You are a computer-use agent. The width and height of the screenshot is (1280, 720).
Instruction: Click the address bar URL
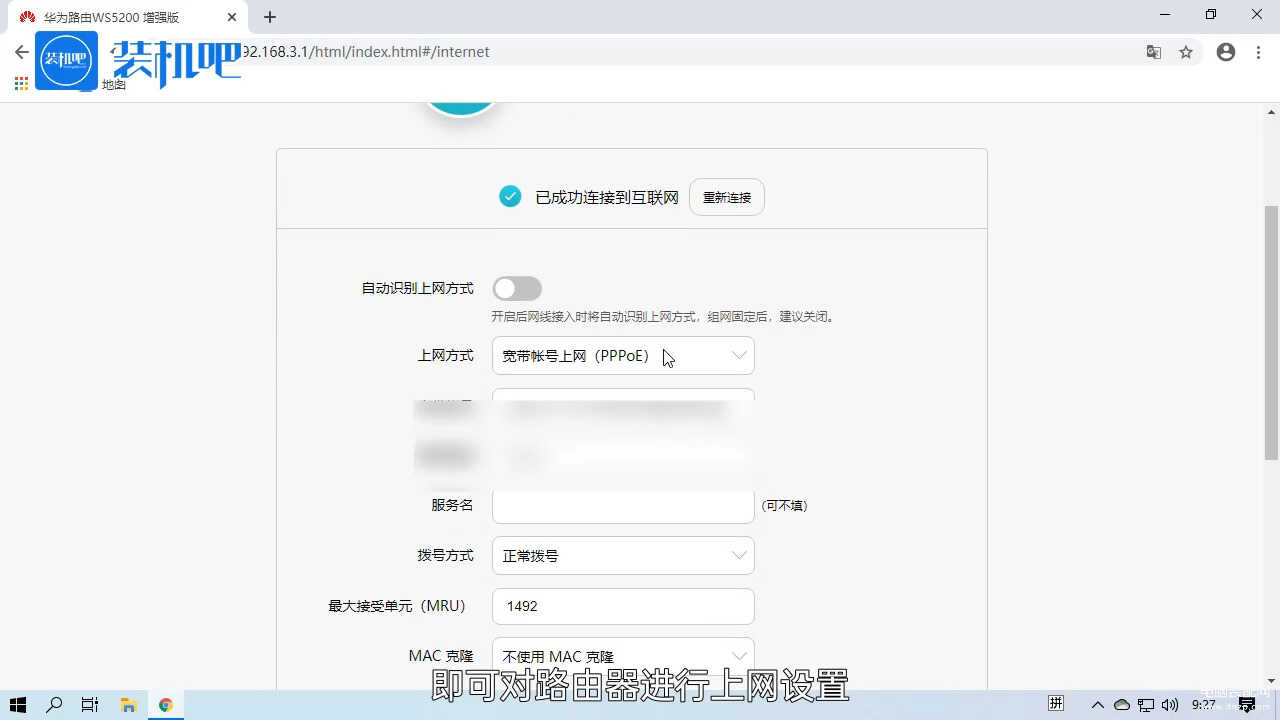point(365,52)
